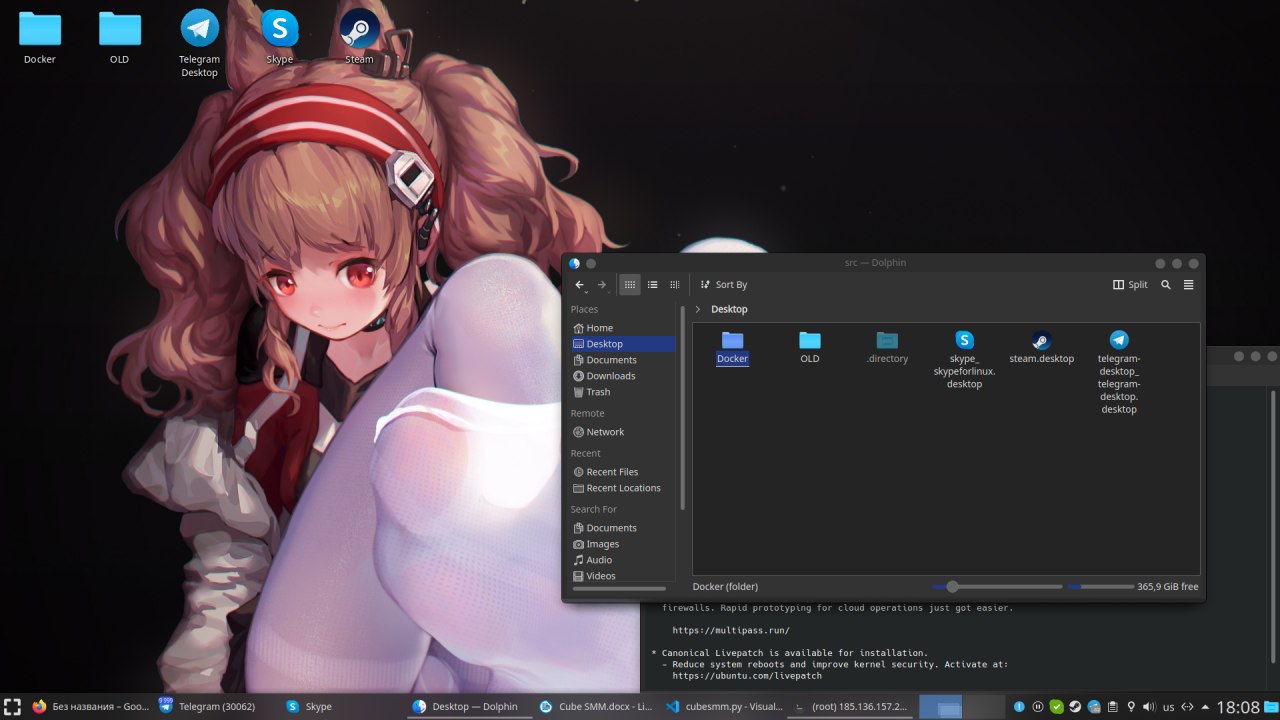Search For Audio in sidebar

click(x=622, y=560)
